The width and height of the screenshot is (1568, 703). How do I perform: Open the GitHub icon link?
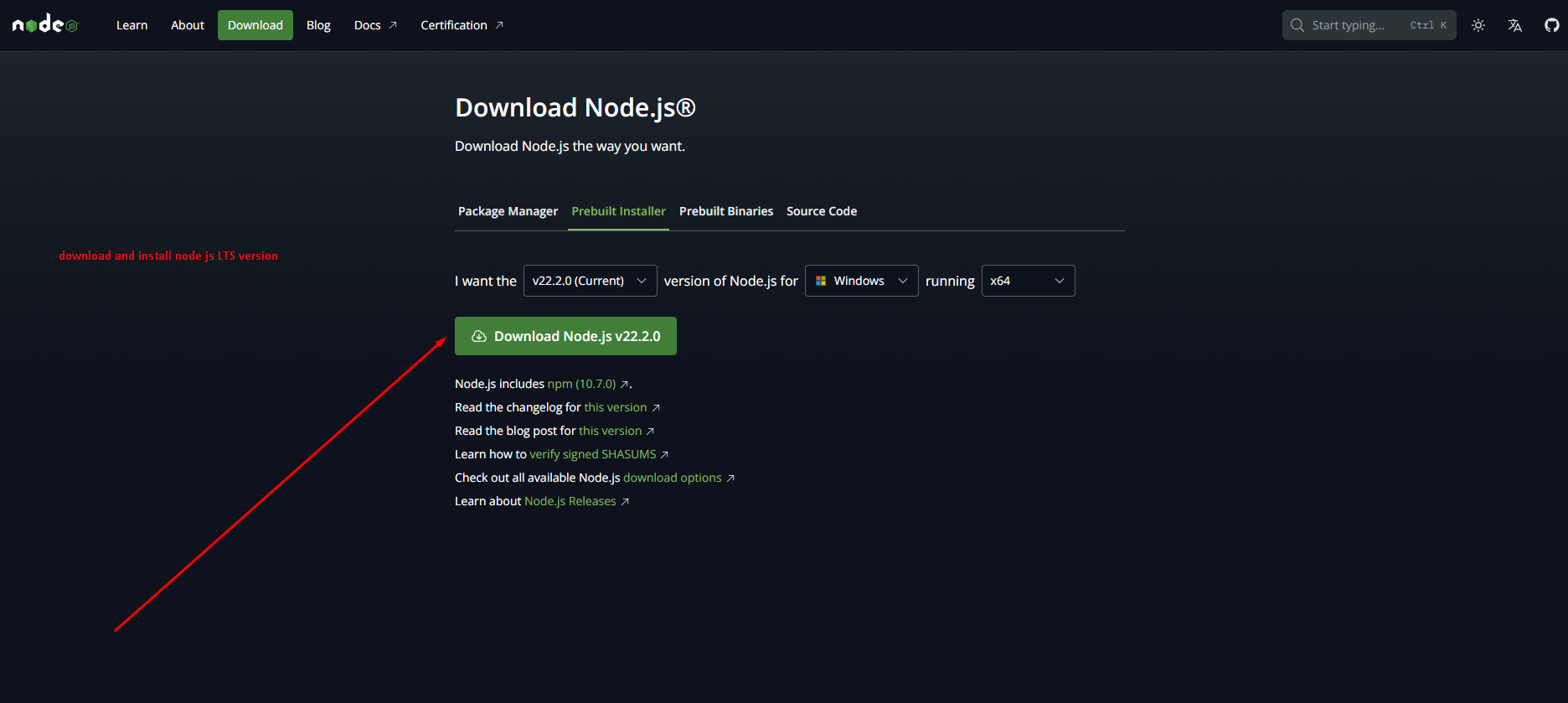1551,25
